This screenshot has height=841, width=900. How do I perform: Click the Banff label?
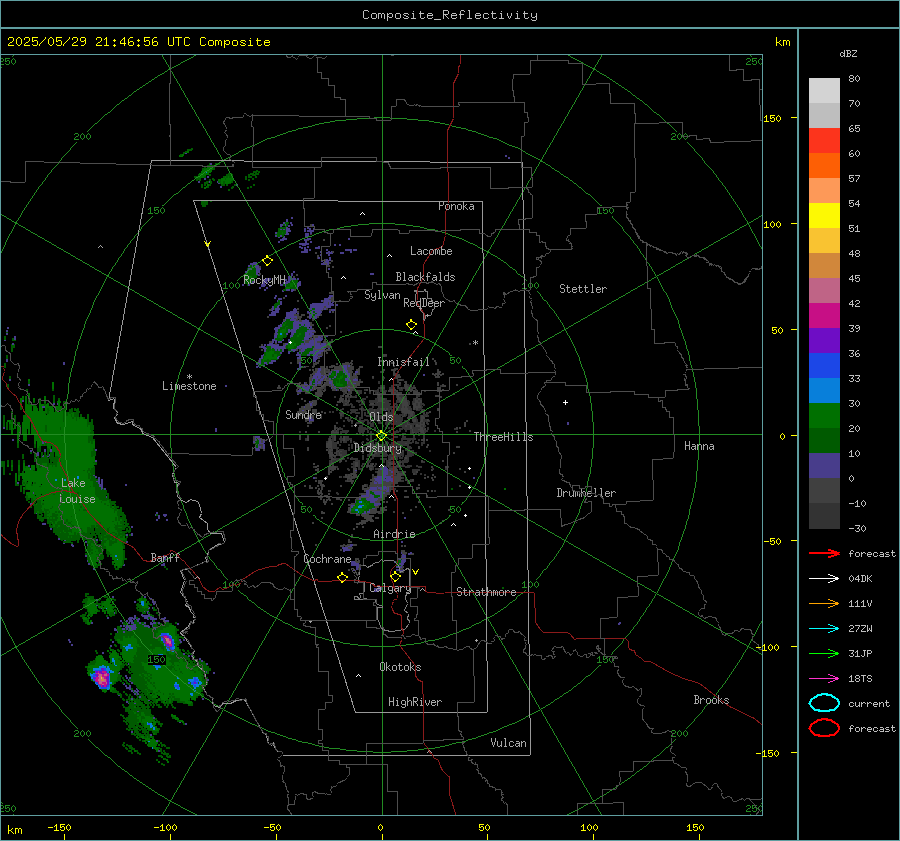tap(165, 557)
